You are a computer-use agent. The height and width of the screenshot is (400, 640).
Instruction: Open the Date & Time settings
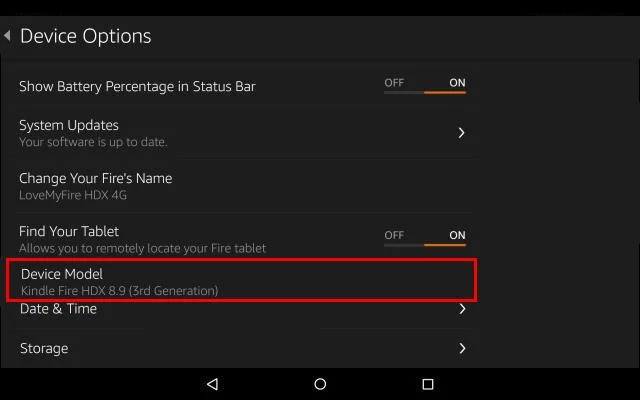[x=245, y=309]
